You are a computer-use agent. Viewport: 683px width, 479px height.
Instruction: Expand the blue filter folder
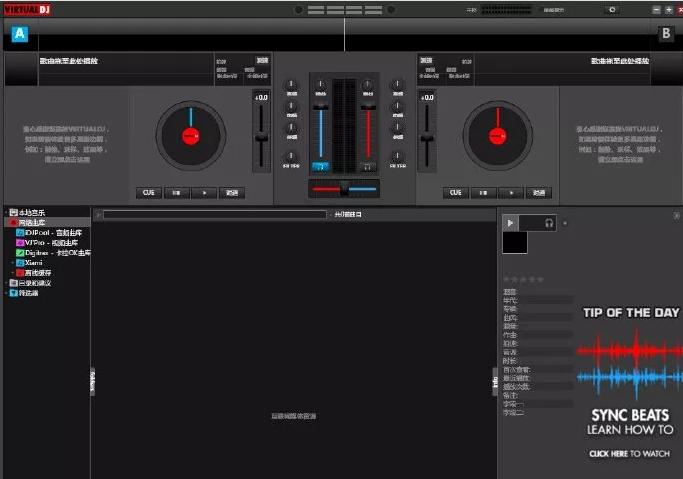pos(6,293)
